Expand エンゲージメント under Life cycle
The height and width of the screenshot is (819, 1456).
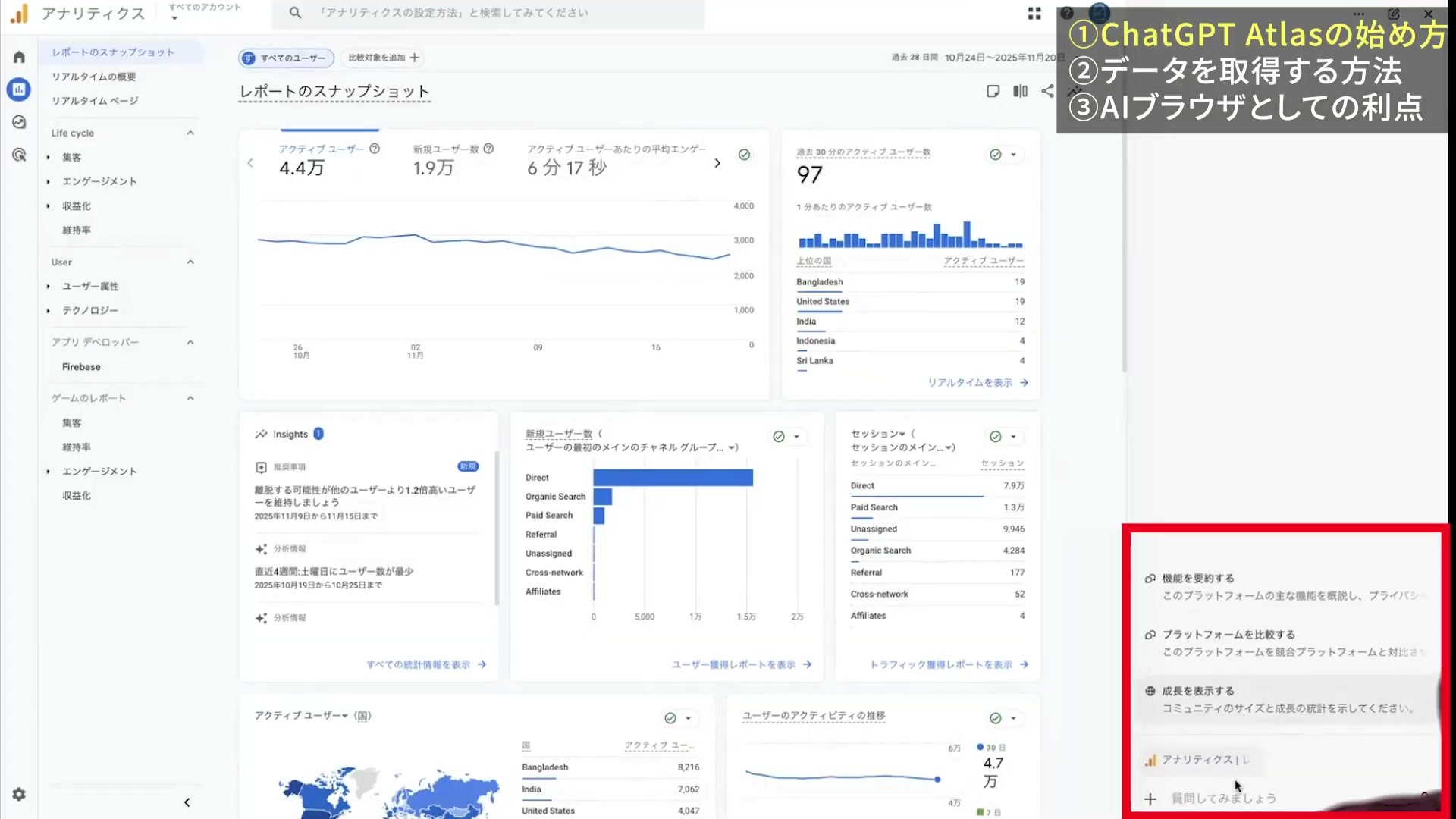[48, 182]
